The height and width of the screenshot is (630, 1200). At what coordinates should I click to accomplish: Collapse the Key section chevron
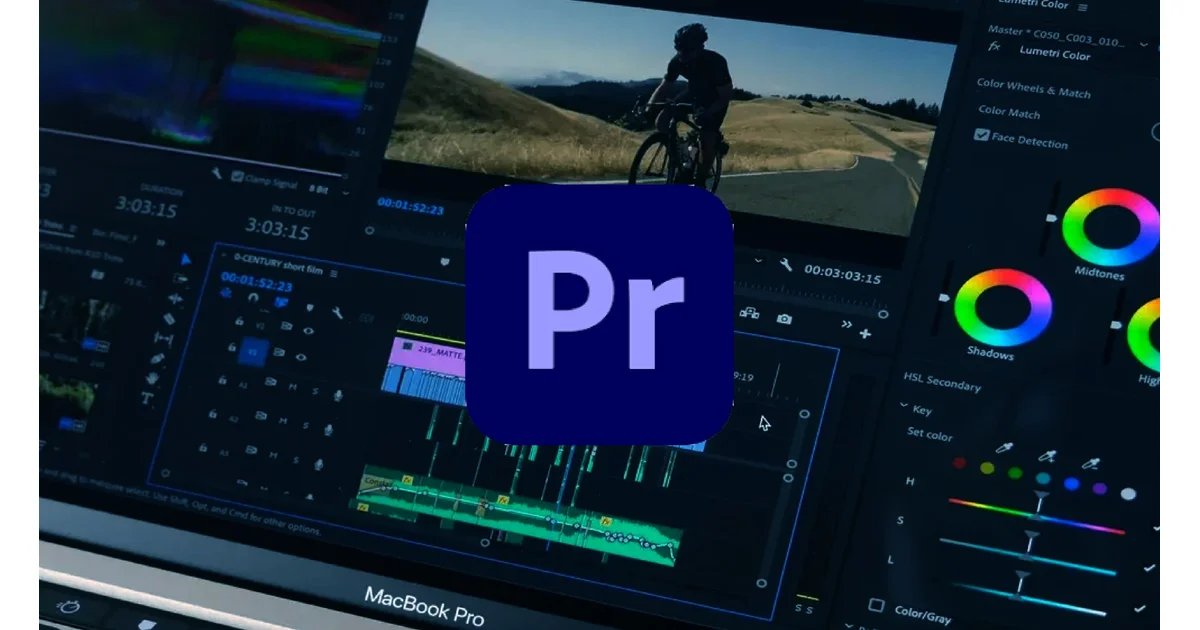pos(903,404)
